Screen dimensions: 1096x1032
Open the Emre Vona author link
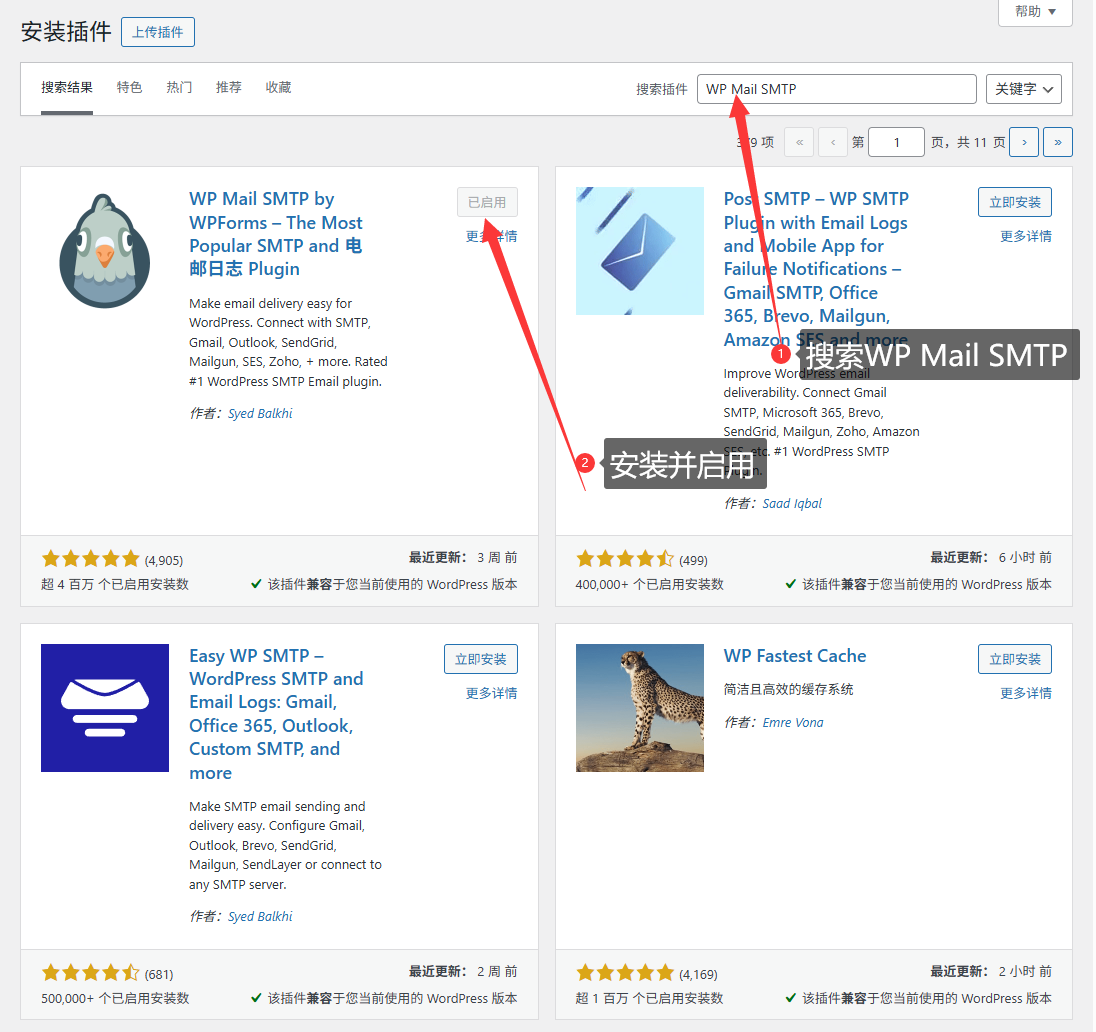(x=793, y=723)
